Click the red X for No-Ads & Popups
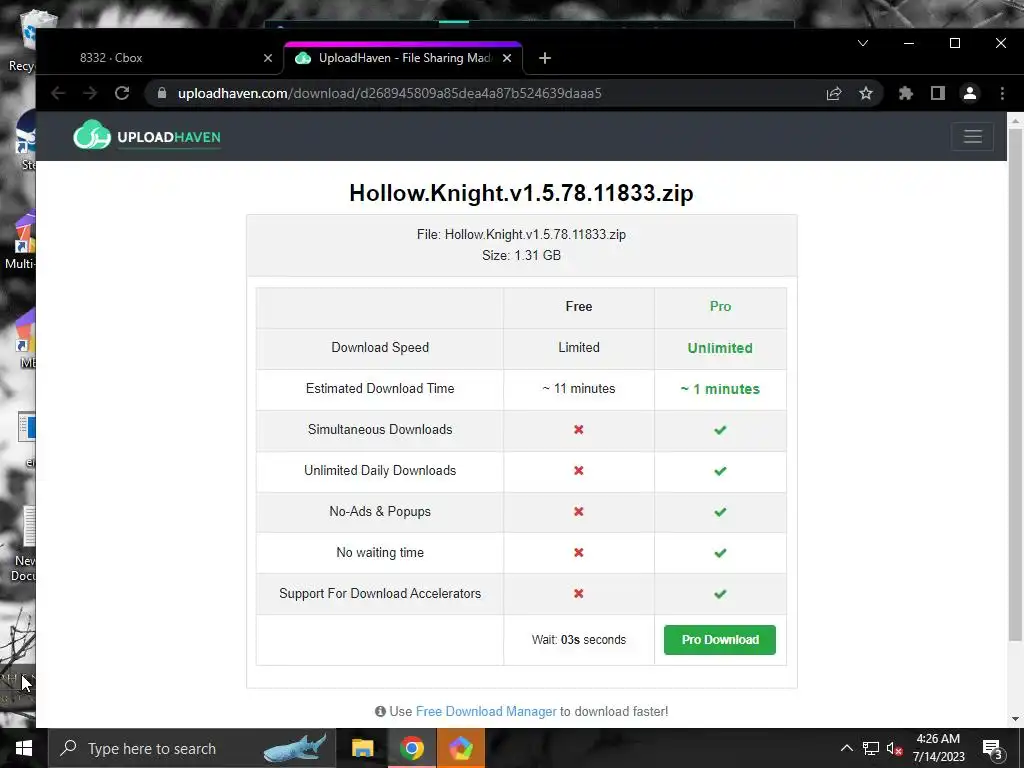1024x768 pixels. pyautogui.click(x=579, y=512)
